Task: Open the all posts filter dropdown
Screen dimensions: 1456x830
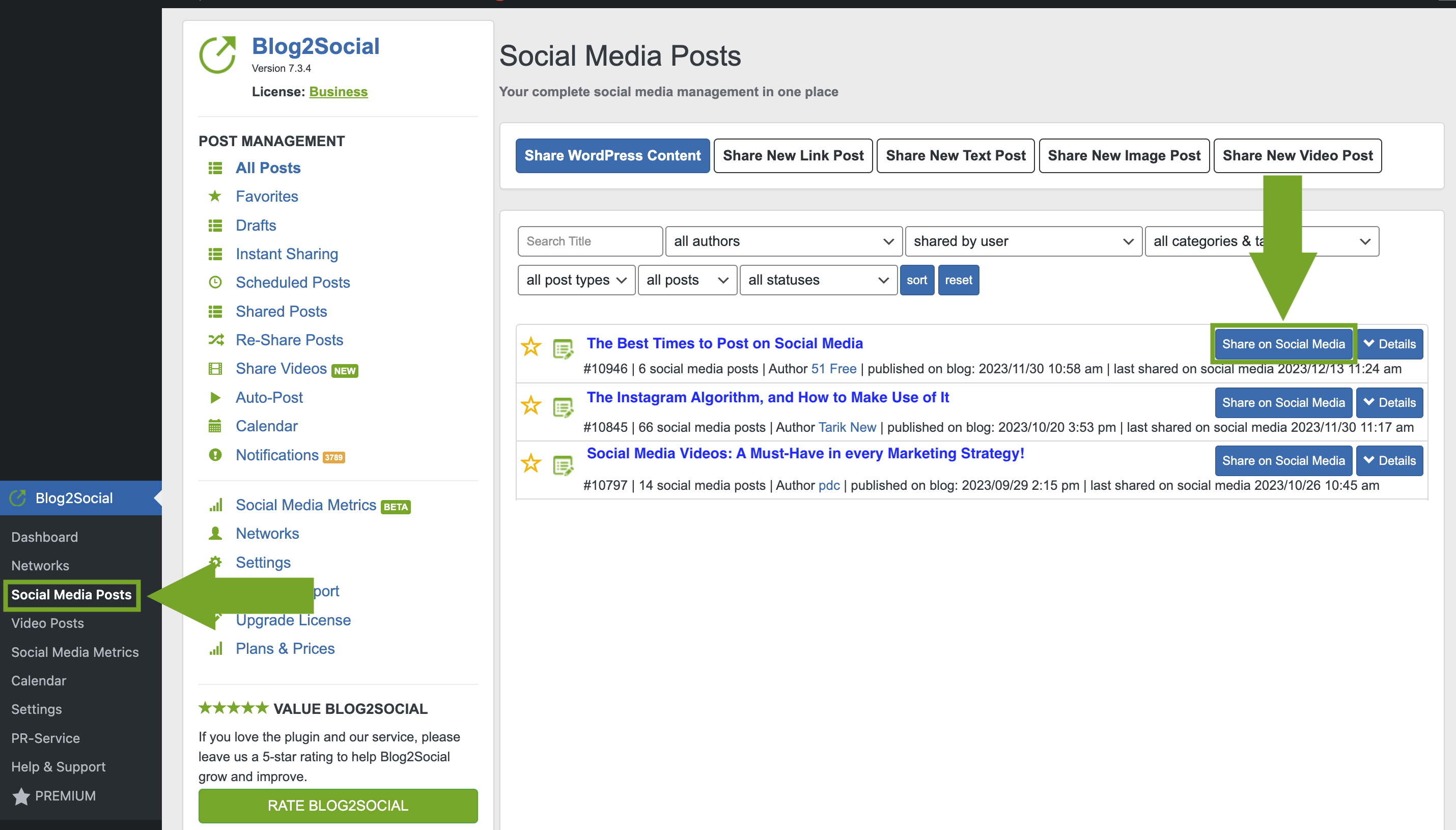Action: (687, 280)
